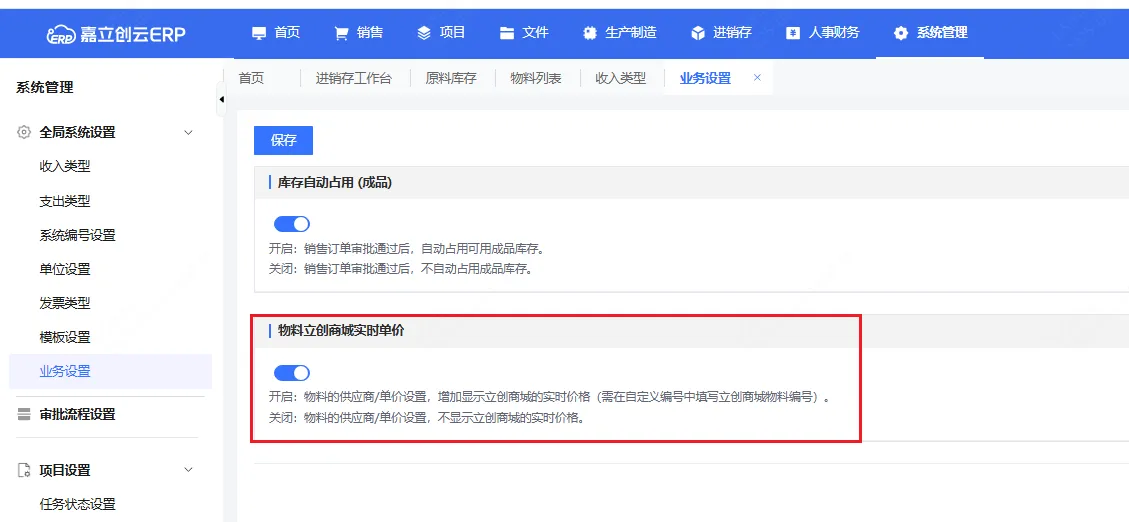Select 审批流程设置 in sidebar
The width and height of the screenshot is (1129, 522).
point(77,414)
